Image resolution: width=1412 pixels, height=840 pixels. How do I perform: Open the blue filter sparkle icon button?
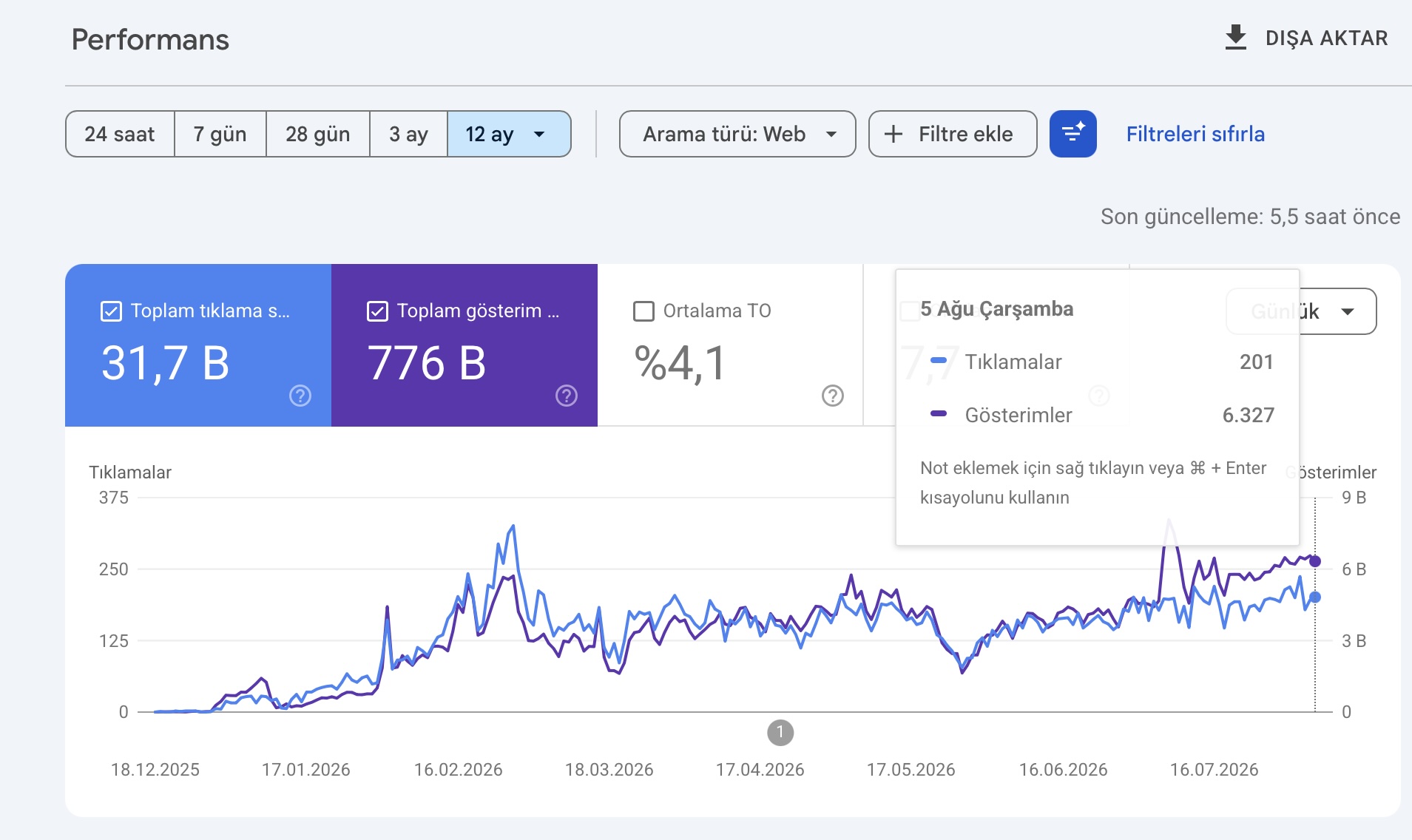1072,134
